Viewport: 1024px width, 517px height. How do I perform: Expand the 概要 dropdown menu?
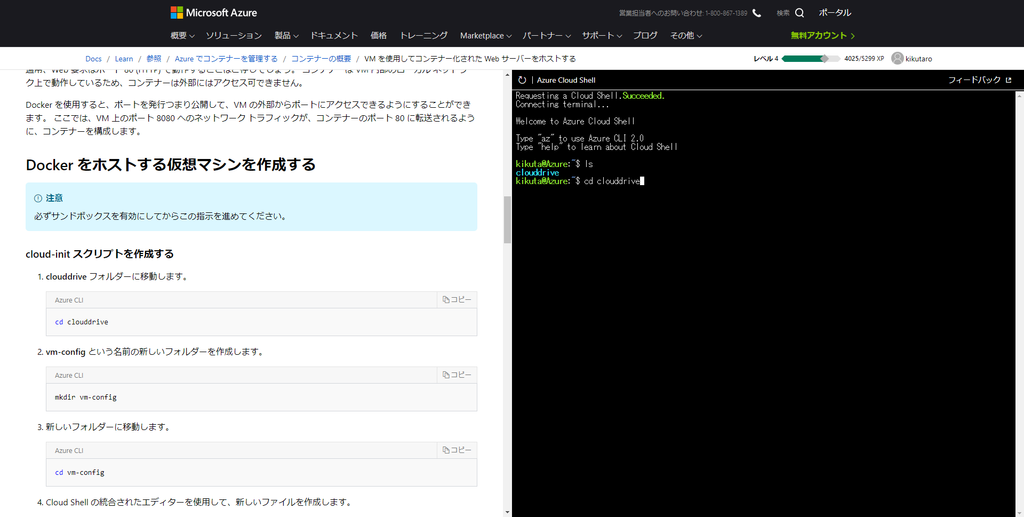(182, 35)
